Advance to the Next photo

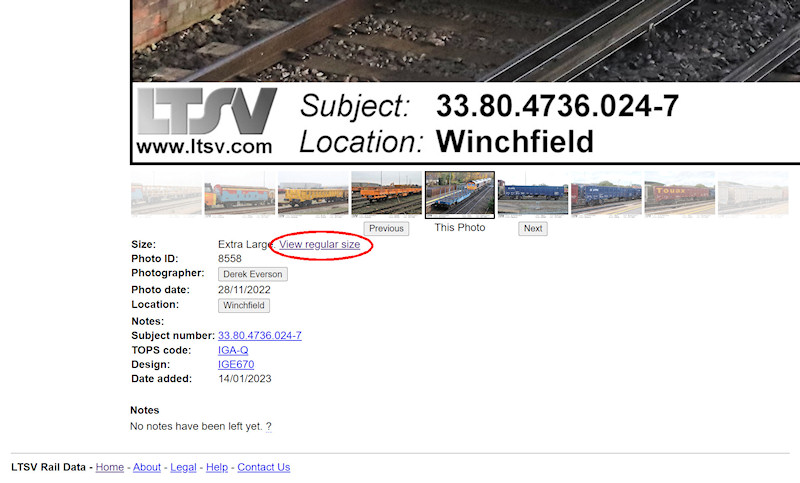[533, 228]
